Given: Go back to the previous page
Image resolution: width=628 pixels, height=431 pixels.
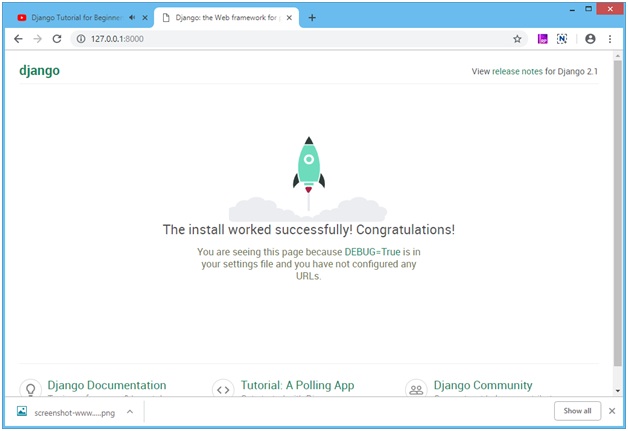Looking at the screenshot, I should (x=18, y=39).
